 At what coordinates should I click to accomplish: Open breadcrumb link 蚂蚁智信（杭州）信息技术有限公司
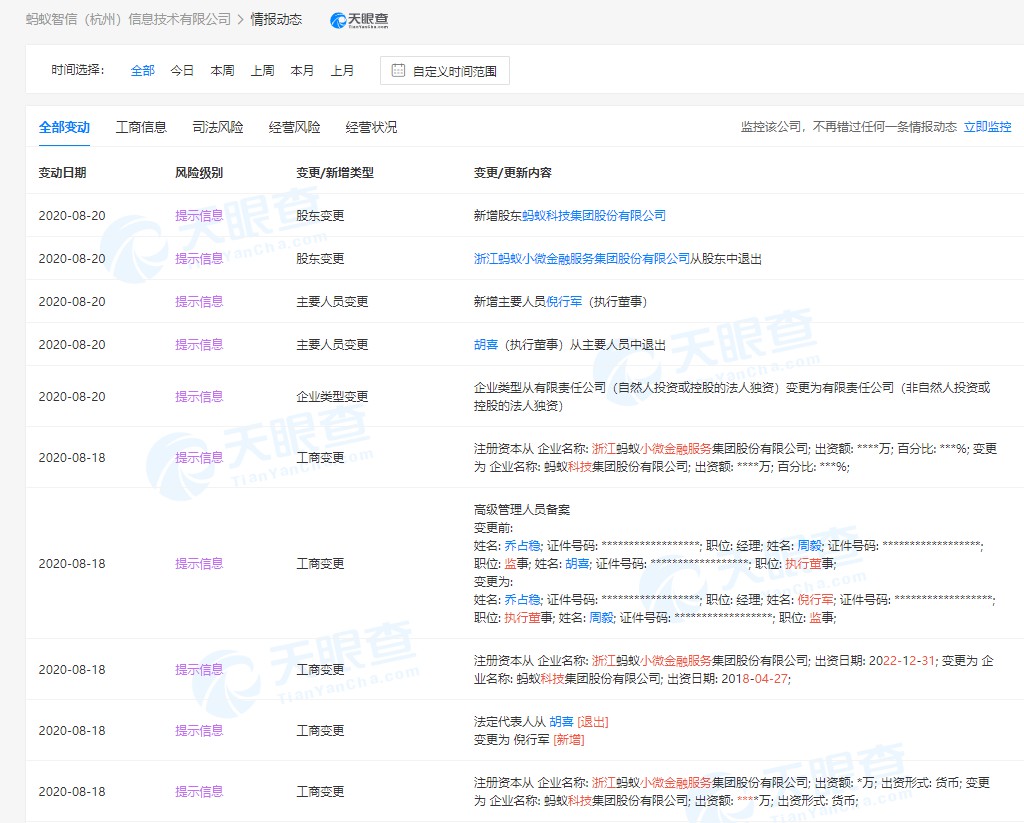[129, 20]
